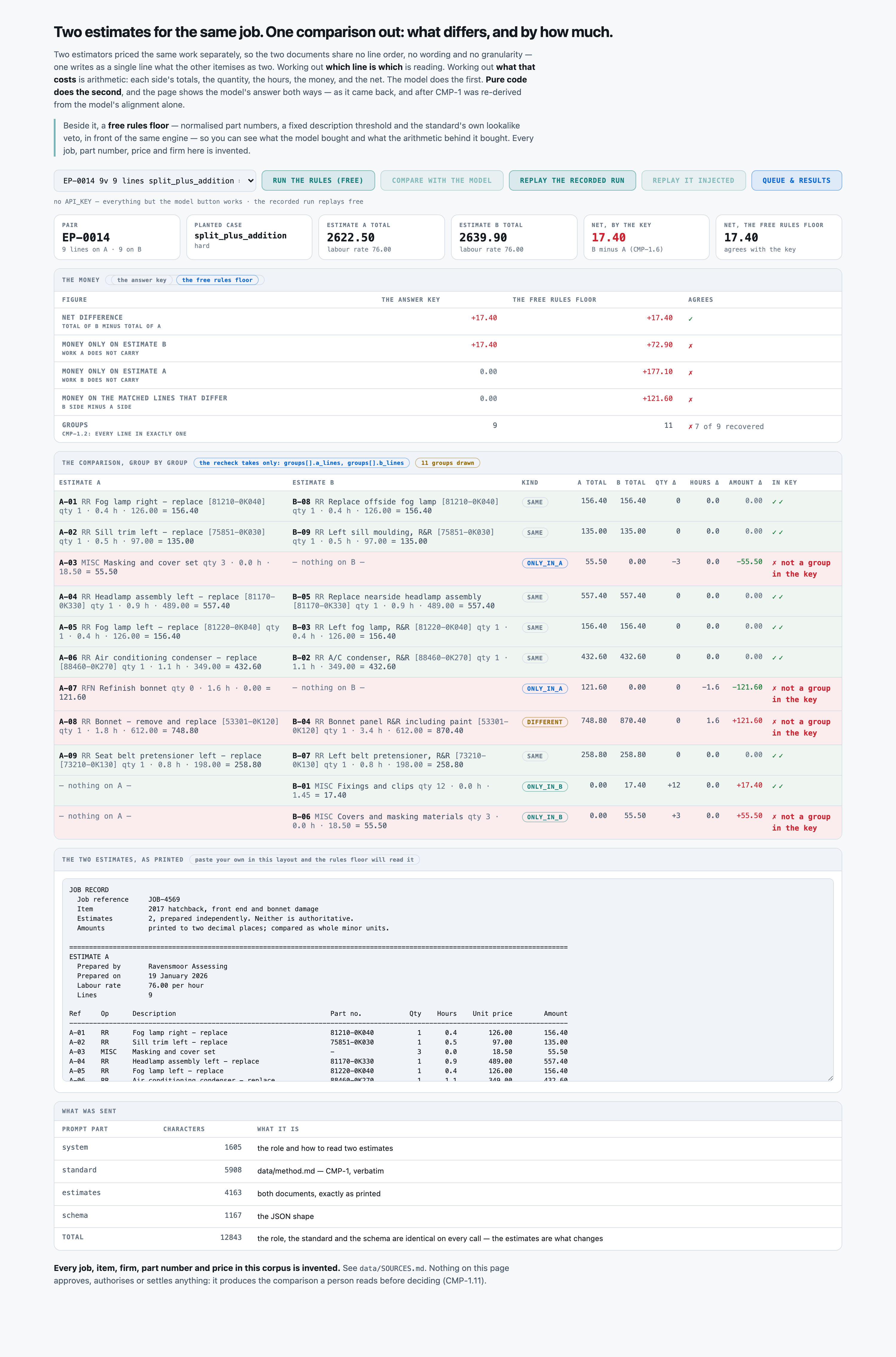This screenshot has height=1357, width=896.
Task: Click the '11 groups drawn' pill
Action: (447, 463)
